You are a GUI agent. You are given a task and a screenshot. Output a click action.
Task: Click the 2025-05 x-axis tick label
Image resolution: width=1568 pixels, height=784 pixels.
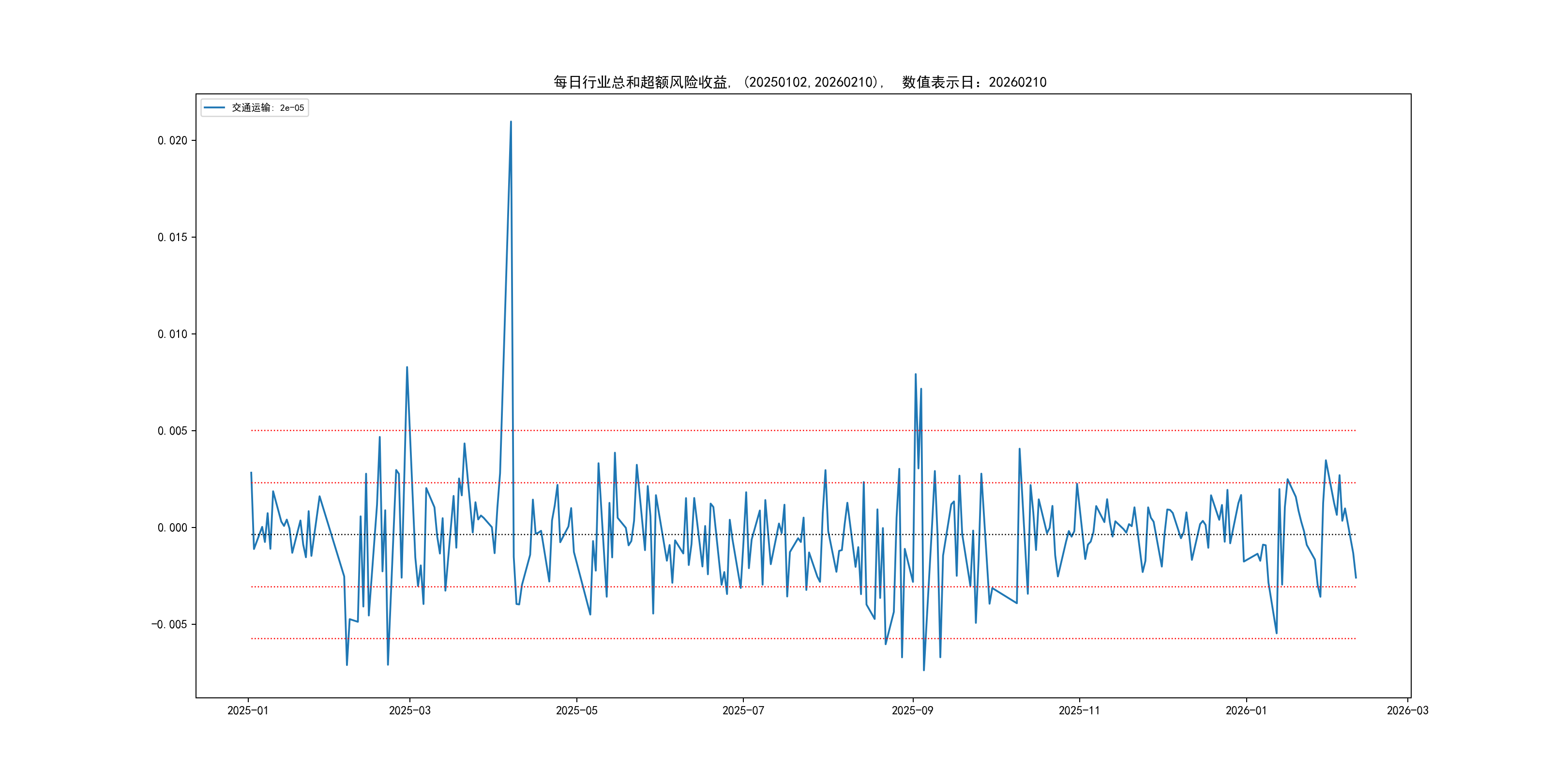point(576,710)
